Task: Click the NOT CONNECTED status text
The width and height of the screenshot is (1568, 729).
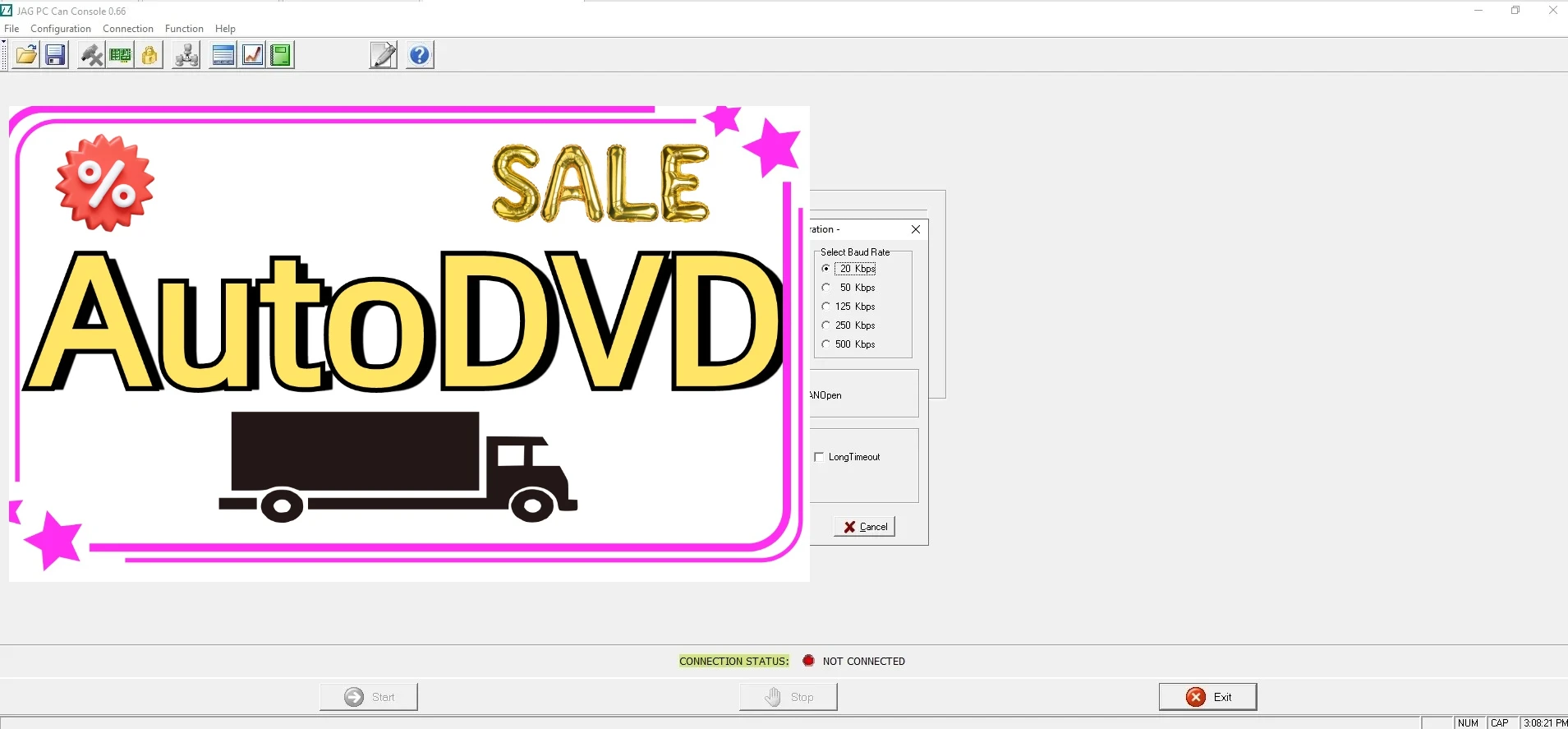Action: coord(864,662)
